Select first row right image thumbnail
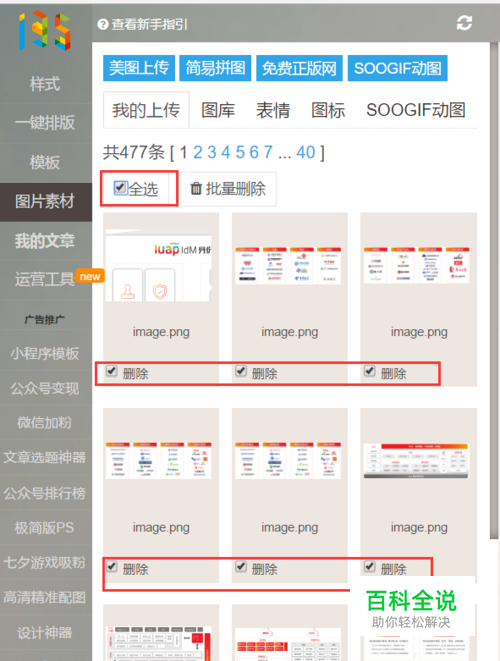 coord(417,266)
